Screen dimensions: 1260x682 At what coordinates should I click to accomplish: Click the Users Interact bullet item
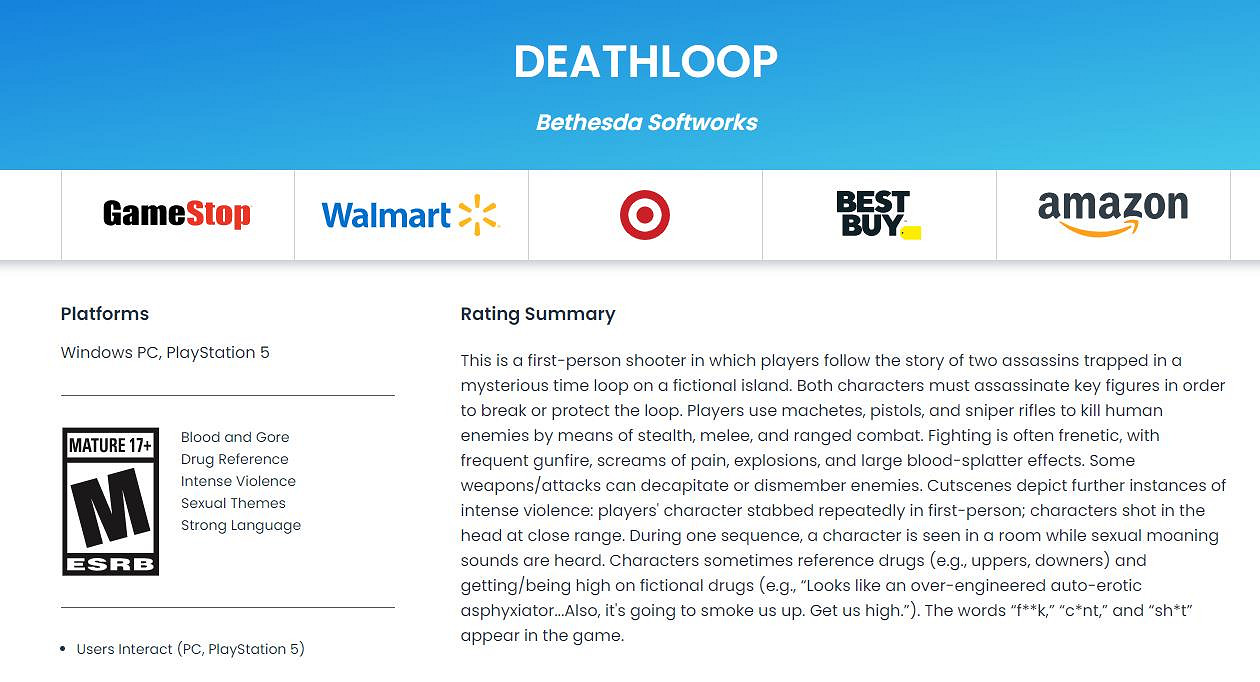[190, 649]
